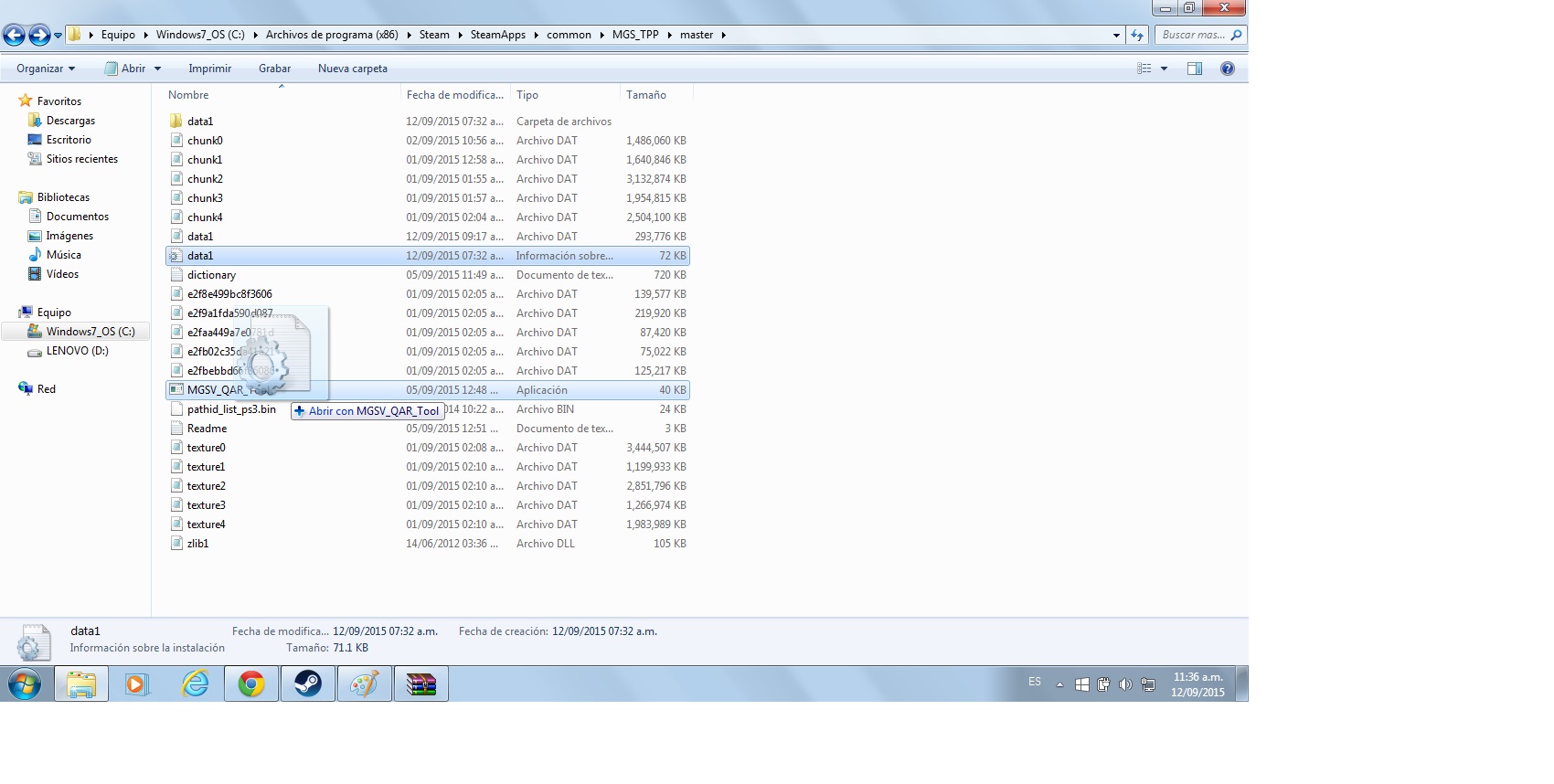Screen dimensions: 1554x784
Task: Expand the arrow after the Equipo breadcrumb
Action: point(146,35)
